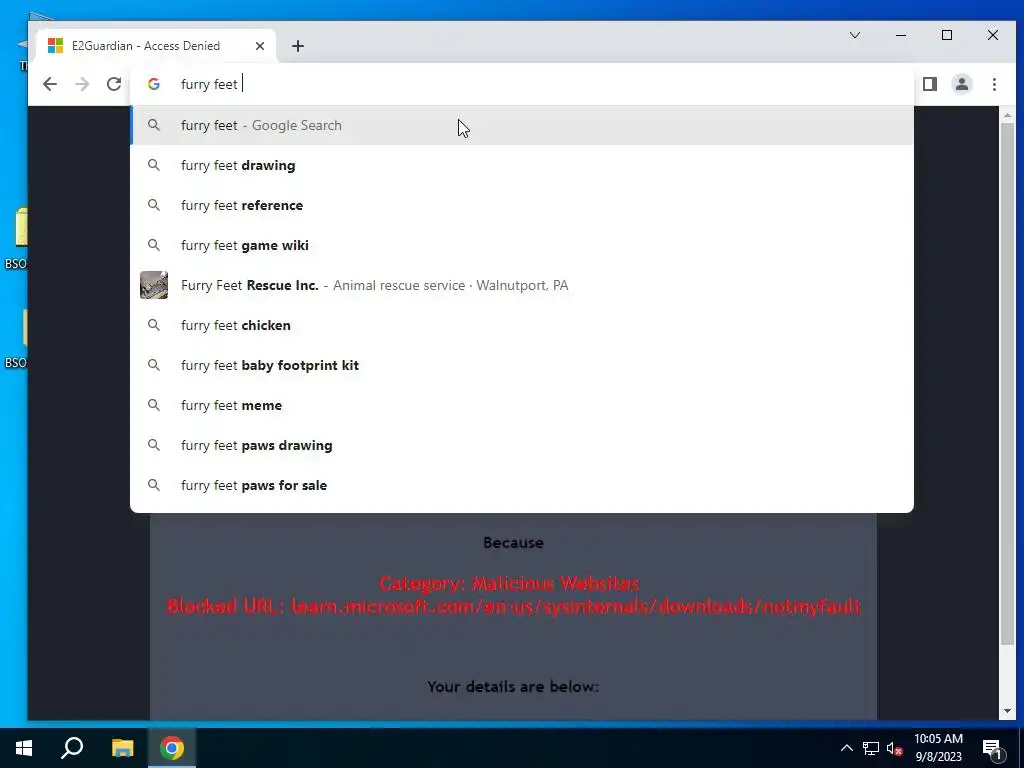Open the notification center icon
The width and height of the screenshot is (1024, 768).
coord(992,748)
